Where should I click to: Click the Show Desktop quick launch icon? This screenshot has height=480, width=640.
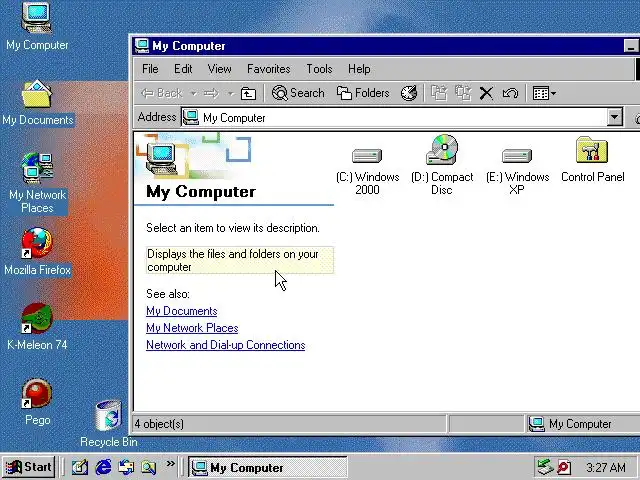(x=80, y=467)
